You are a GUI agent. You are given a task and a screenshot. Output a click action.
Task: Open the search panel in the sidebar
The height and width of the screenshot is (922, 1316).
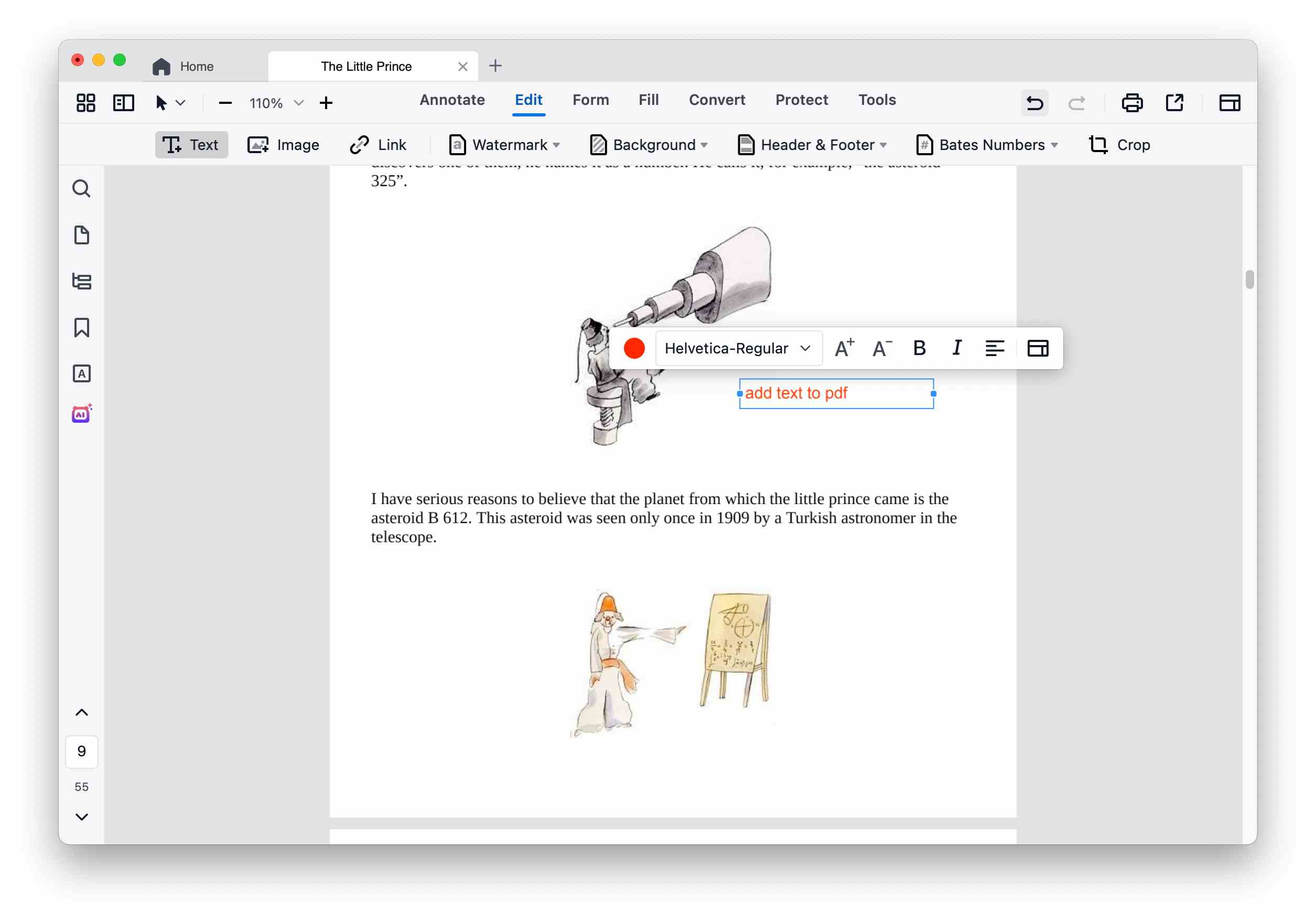coord(81,189)
